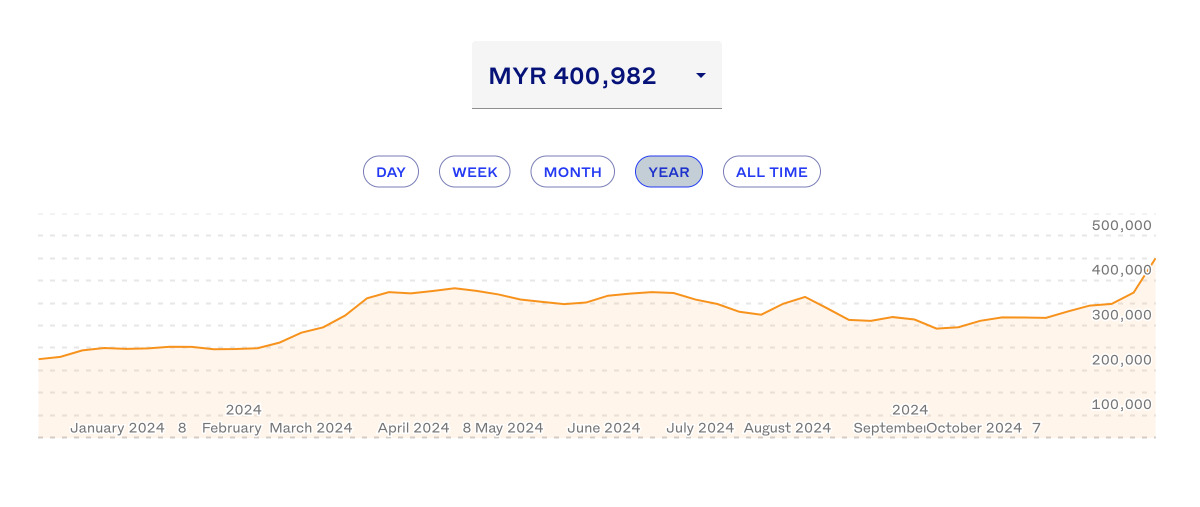
Task: Click the 100,000 y-axis label
Action: pyautogui.click(x=1121, y=404)
